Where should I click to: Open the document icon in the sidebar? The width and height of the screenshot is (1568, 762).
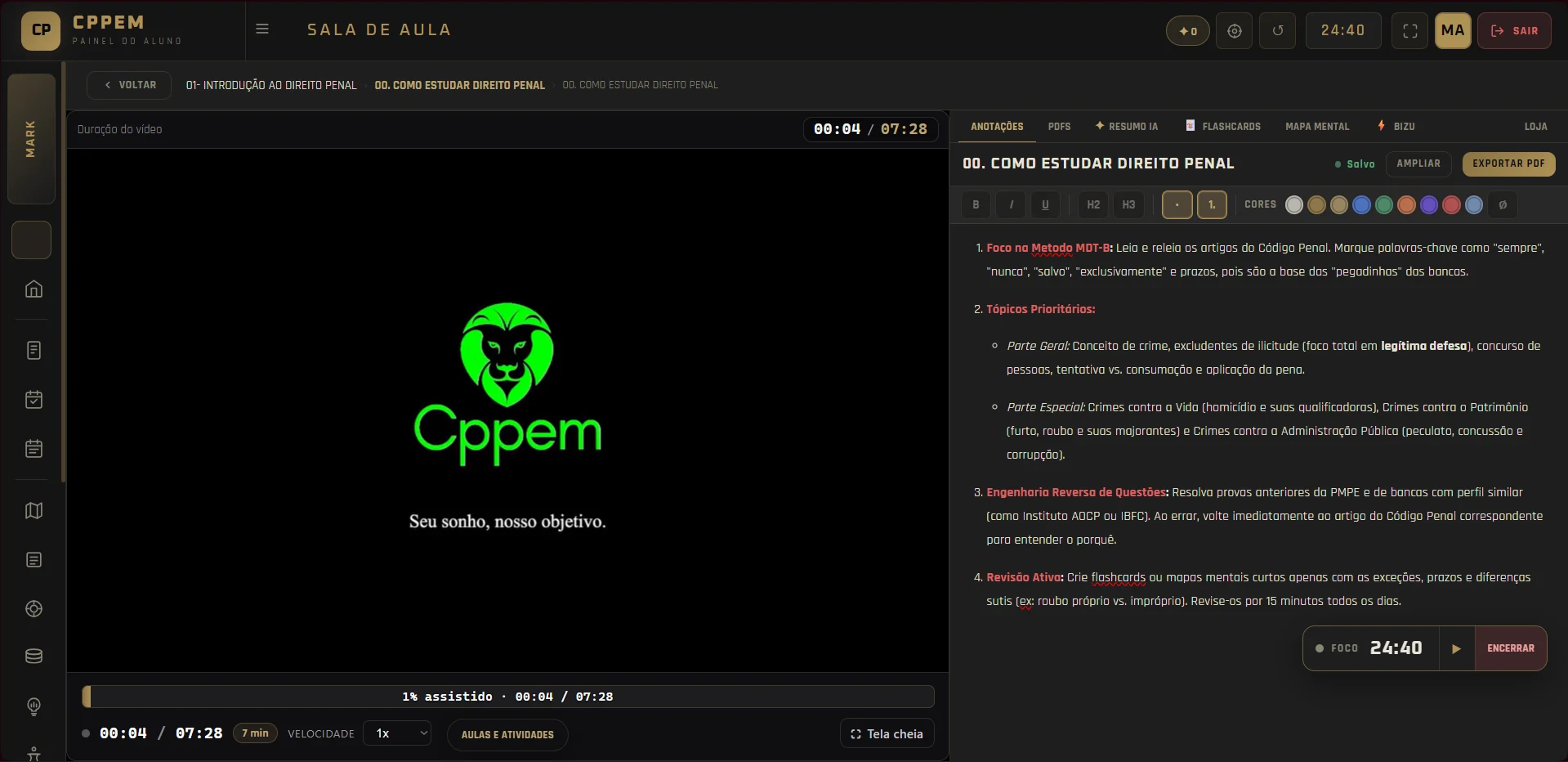34,350
